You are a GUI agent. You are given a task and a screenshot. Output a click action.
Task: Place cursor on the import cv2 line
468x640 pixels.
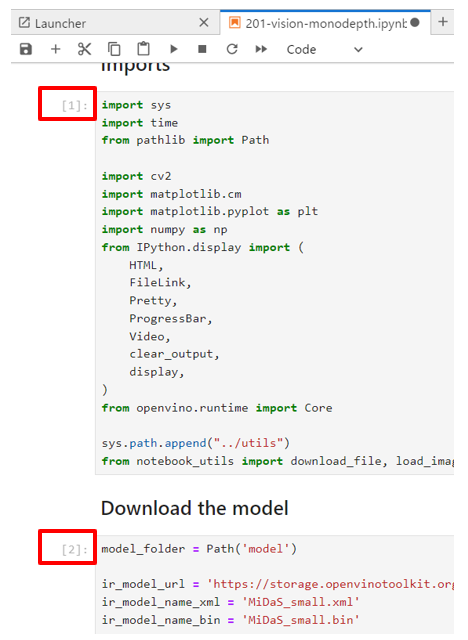(137, 176)
